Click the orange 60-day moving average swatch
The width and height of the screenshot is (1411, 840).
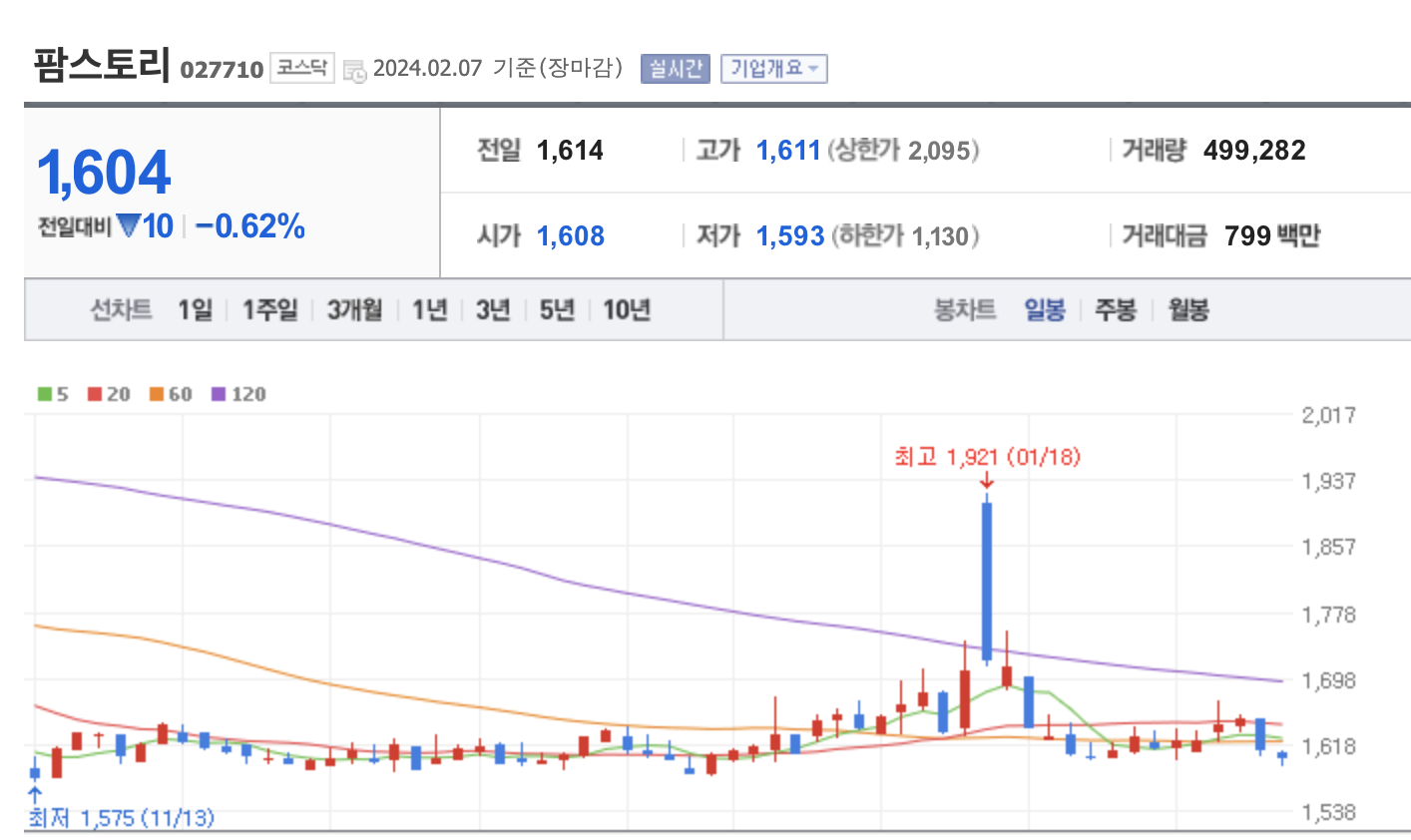coord(157,394)
